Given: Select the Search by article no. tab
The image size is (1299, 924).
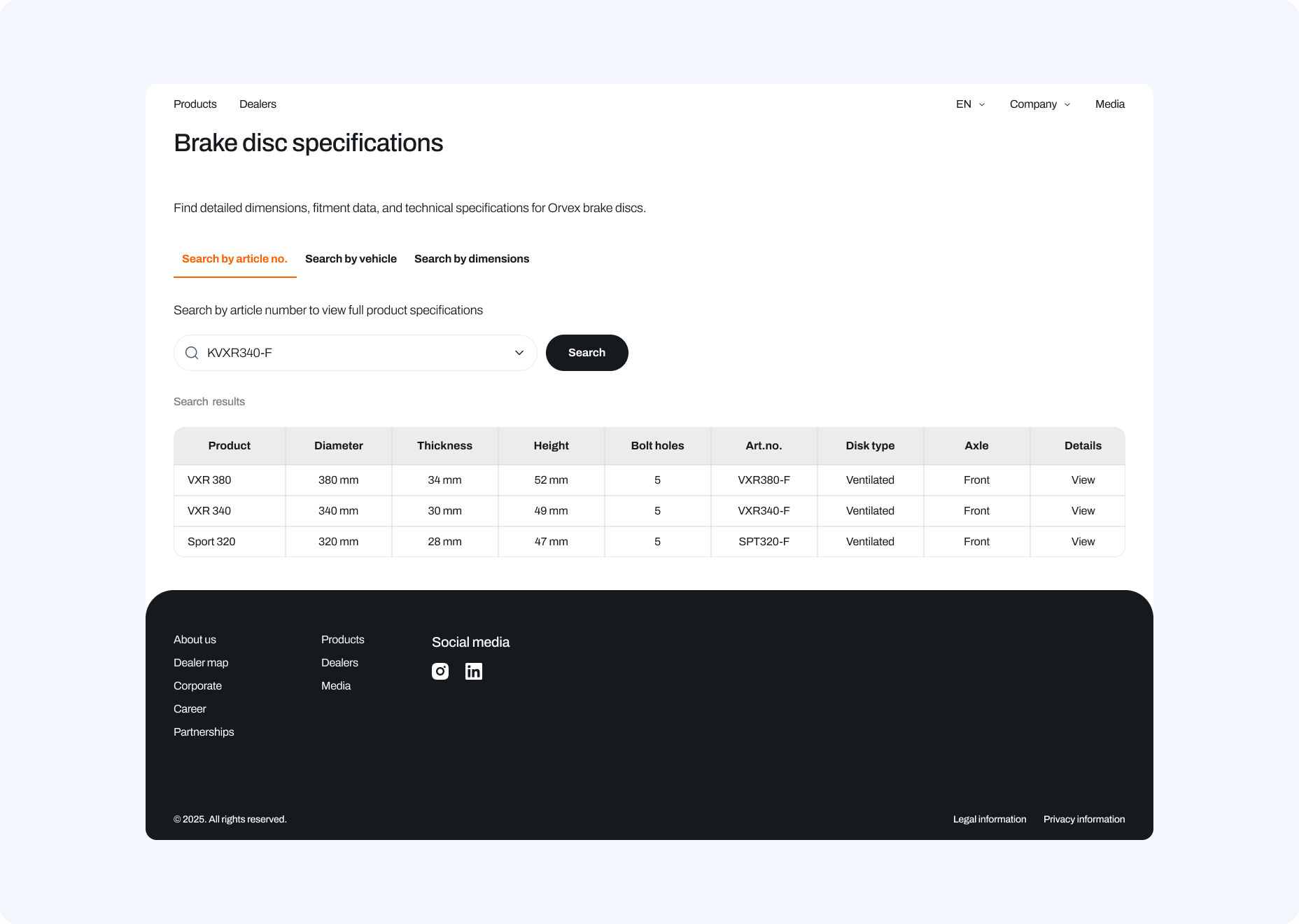Looking at the screenshot, I should coord(234,259).
